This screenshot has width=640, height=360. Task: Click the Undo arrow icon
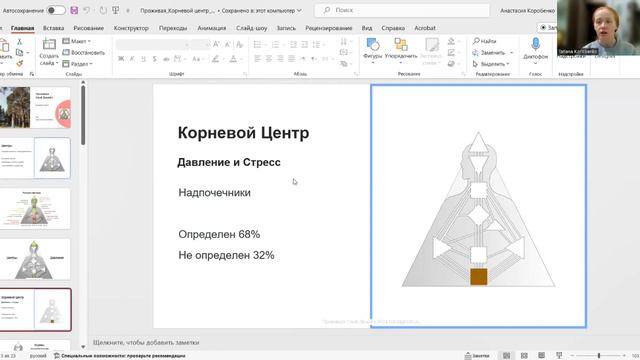87,10
